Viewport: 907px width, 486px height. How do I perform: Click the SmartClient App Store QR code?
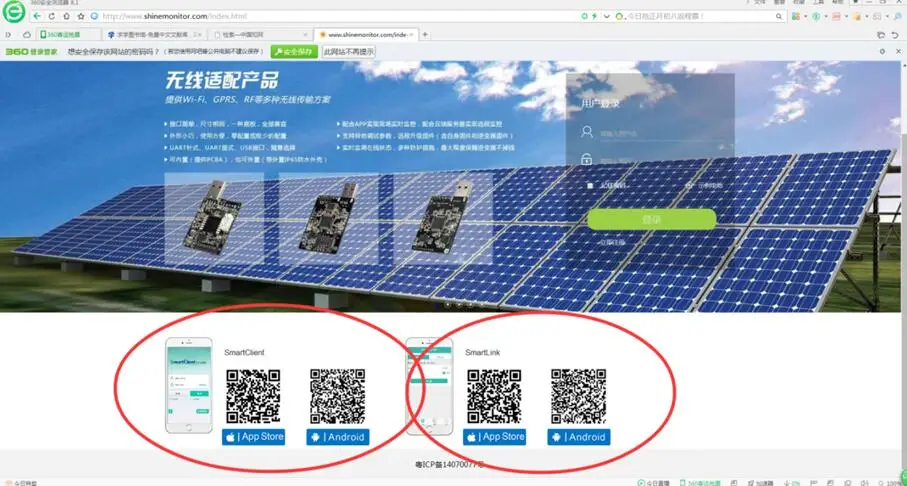point(253,396)
